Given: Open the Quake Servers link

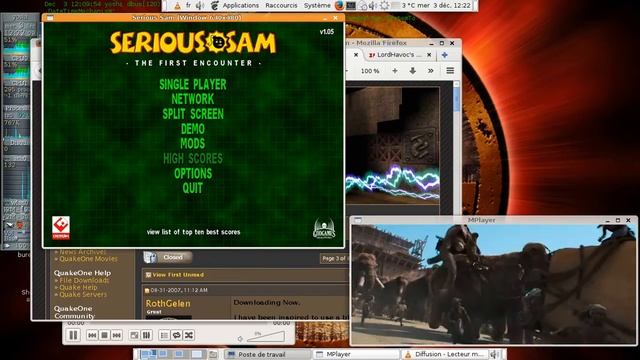Looking at the screenshot, I should coord(83,294).
